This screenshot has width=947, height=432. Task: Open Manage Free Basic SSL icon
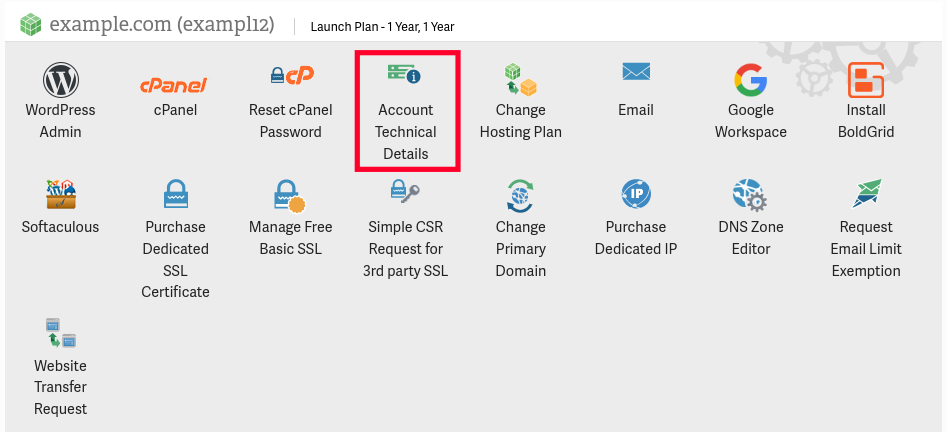coord(291,196)
